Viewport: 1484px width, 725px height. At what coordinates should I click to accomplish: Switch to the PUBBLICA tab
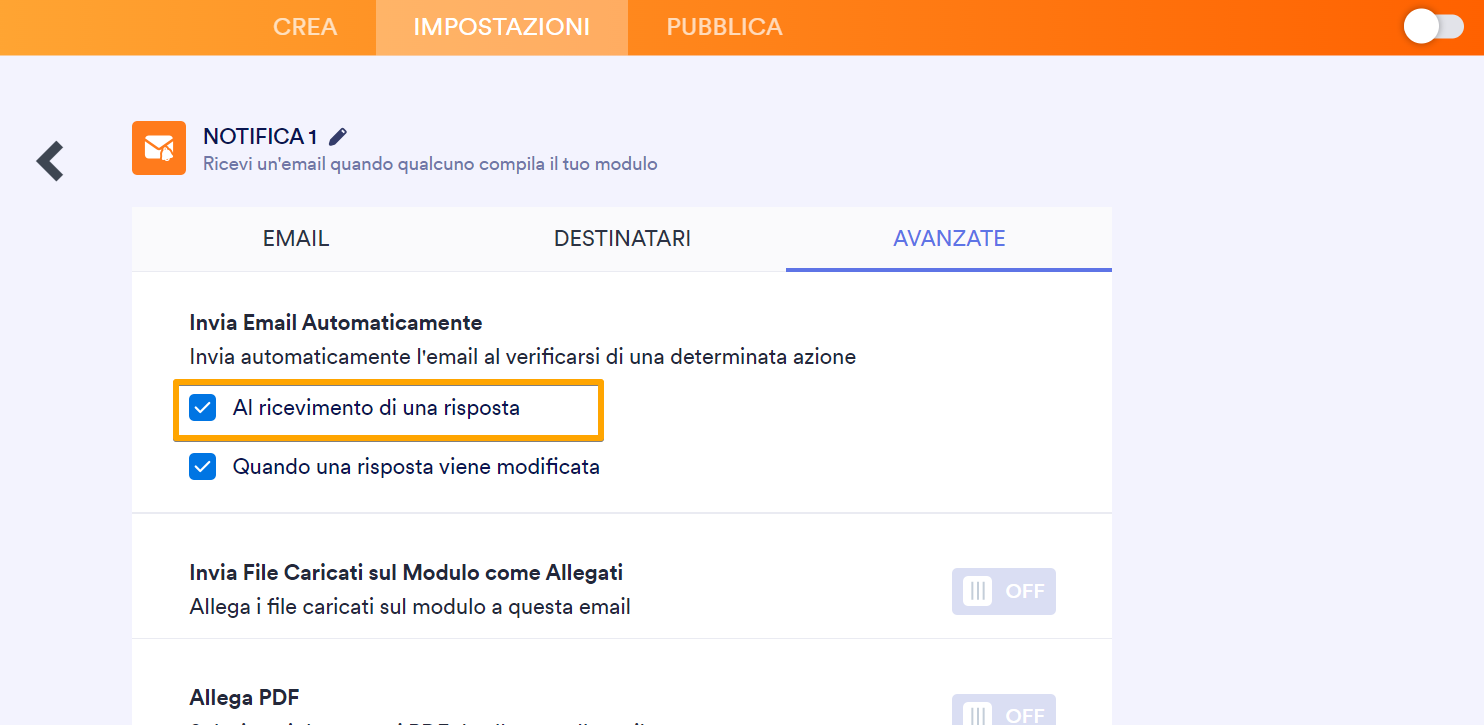pyautogui.click(x=725, y=27)
